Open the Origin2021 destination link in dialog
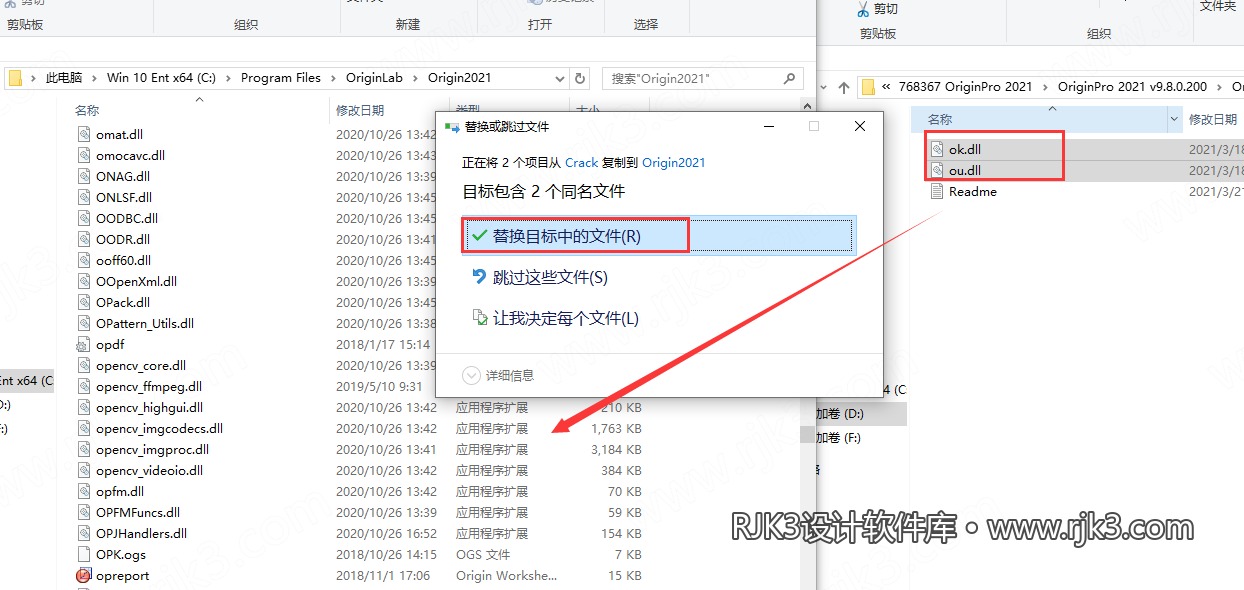This screenshot has height=590, width=1244. (x=673, y=162)
